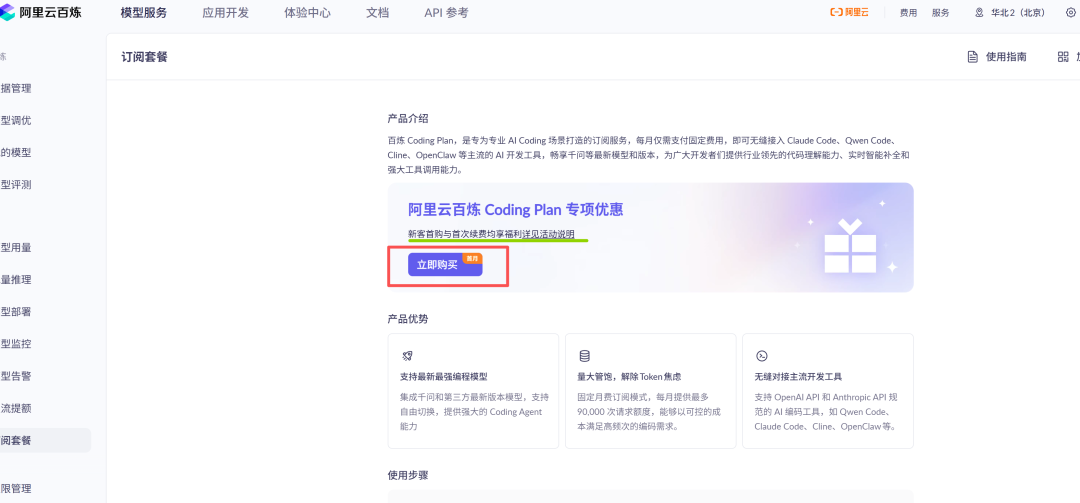Click the 订阅套餐 page title
Image resolution: width=1080 pixels, height=503 pixels.
[x=145, y=57]
